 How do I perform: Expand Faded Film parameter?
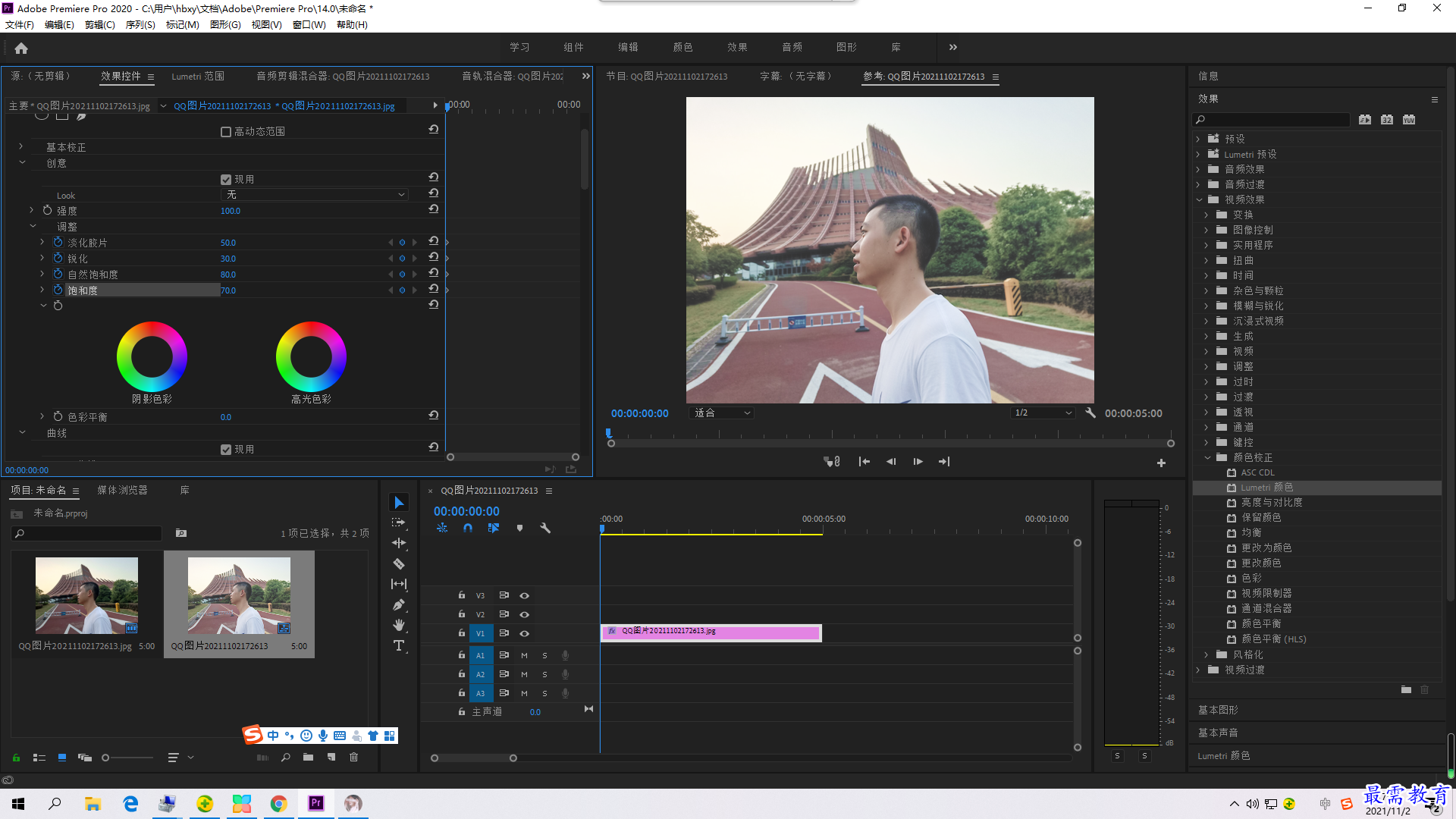point(42,242)
